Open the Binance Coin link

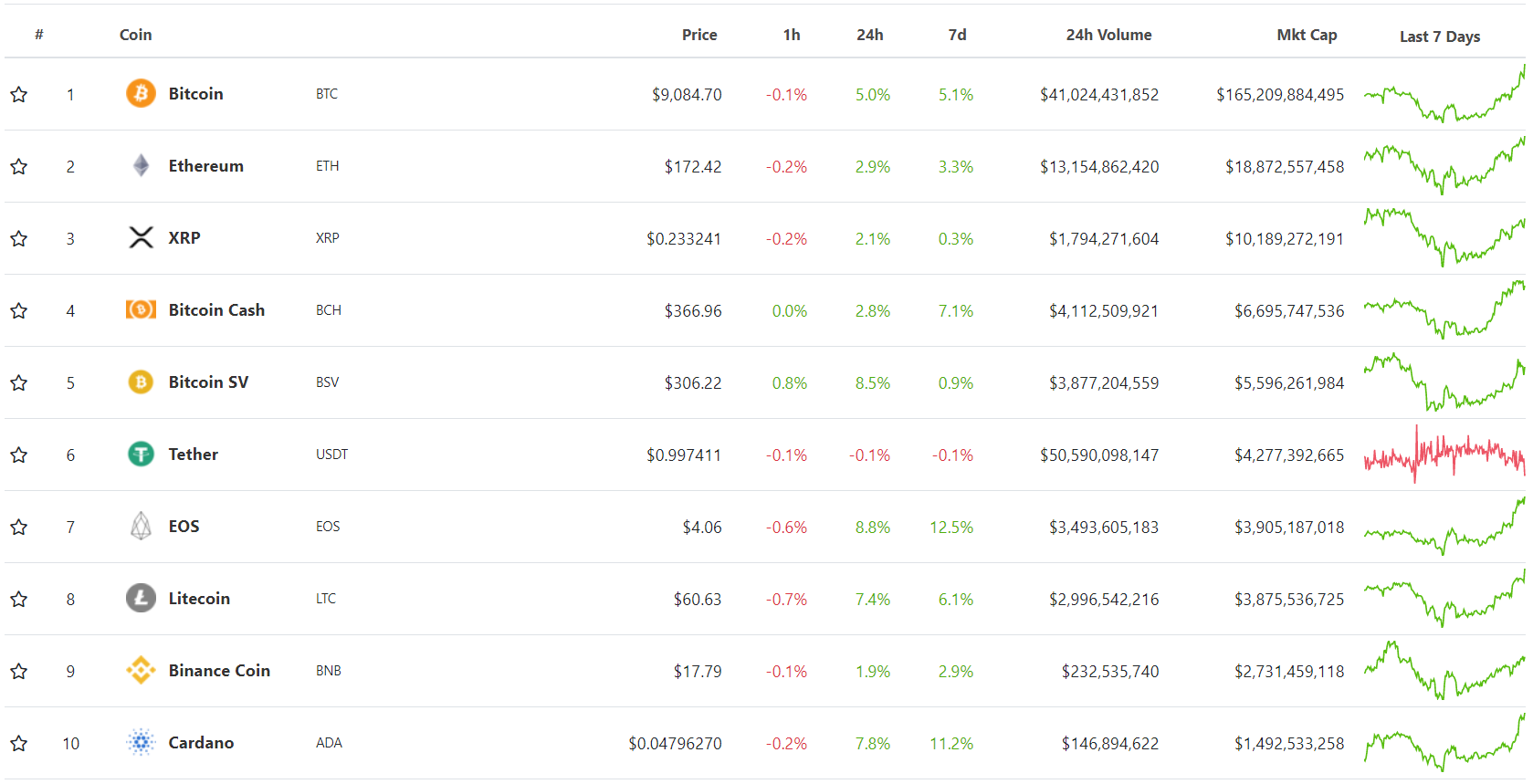pos(219,670)
